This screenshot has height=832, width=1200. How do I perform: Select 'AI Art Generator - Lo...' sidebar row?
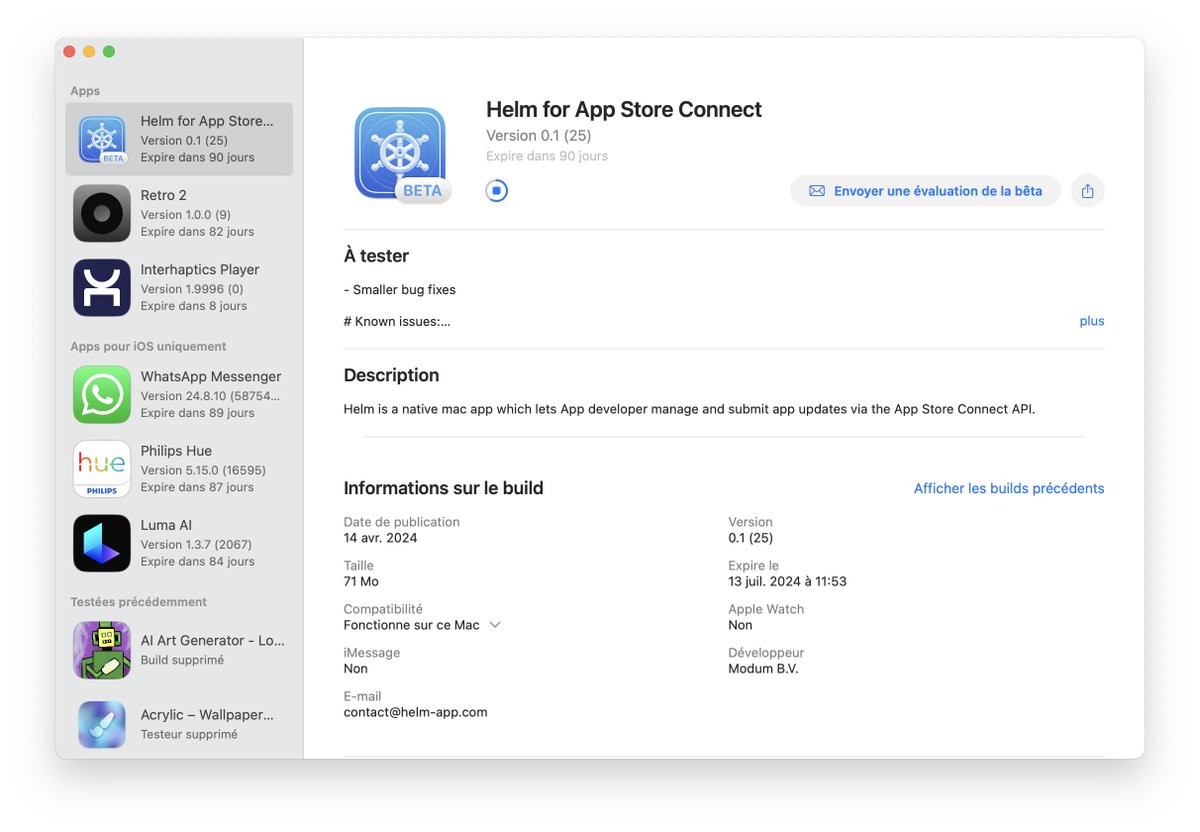coord(179,650)
